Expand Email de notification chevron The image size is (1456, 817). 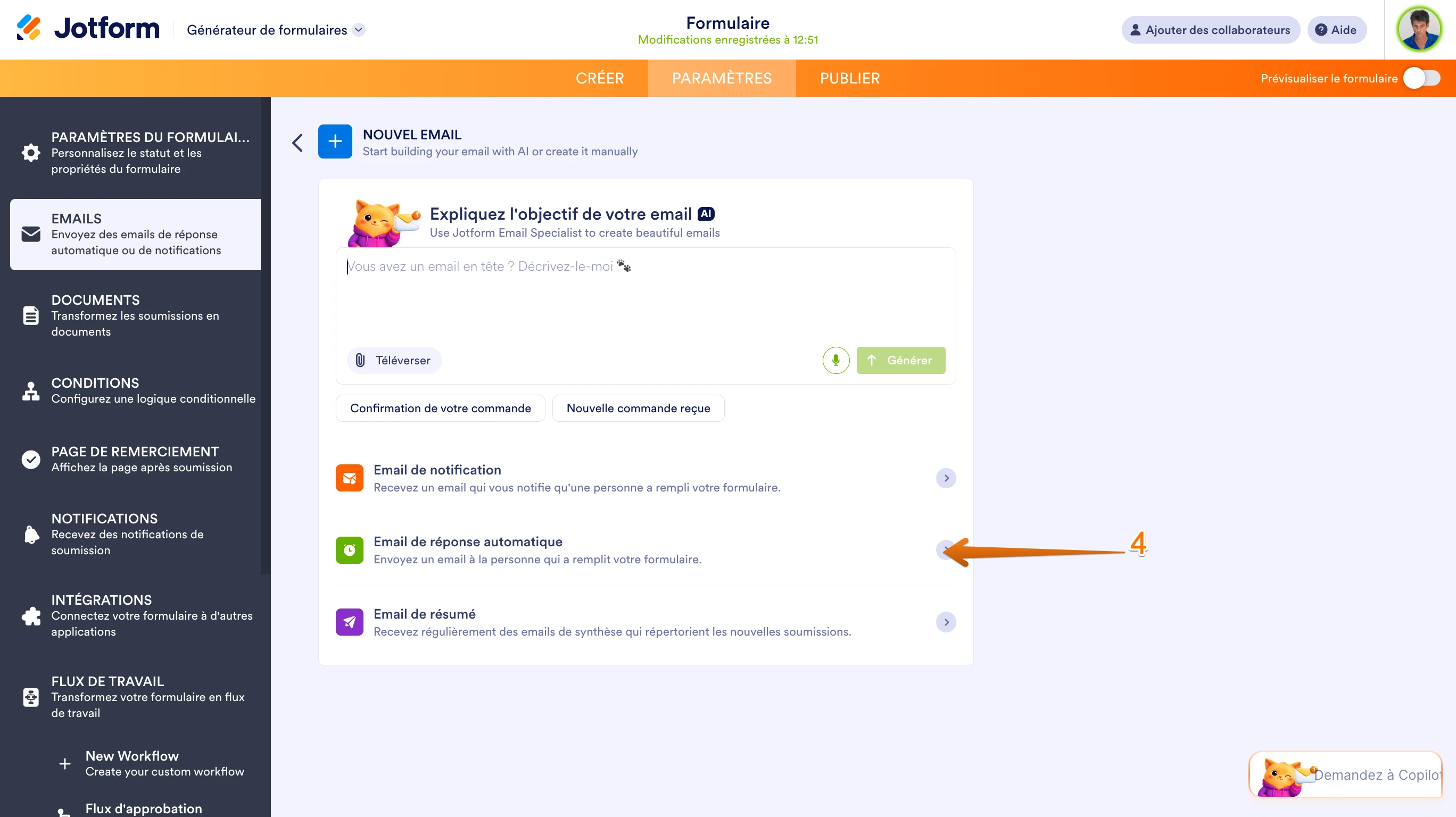click(946, 478)
